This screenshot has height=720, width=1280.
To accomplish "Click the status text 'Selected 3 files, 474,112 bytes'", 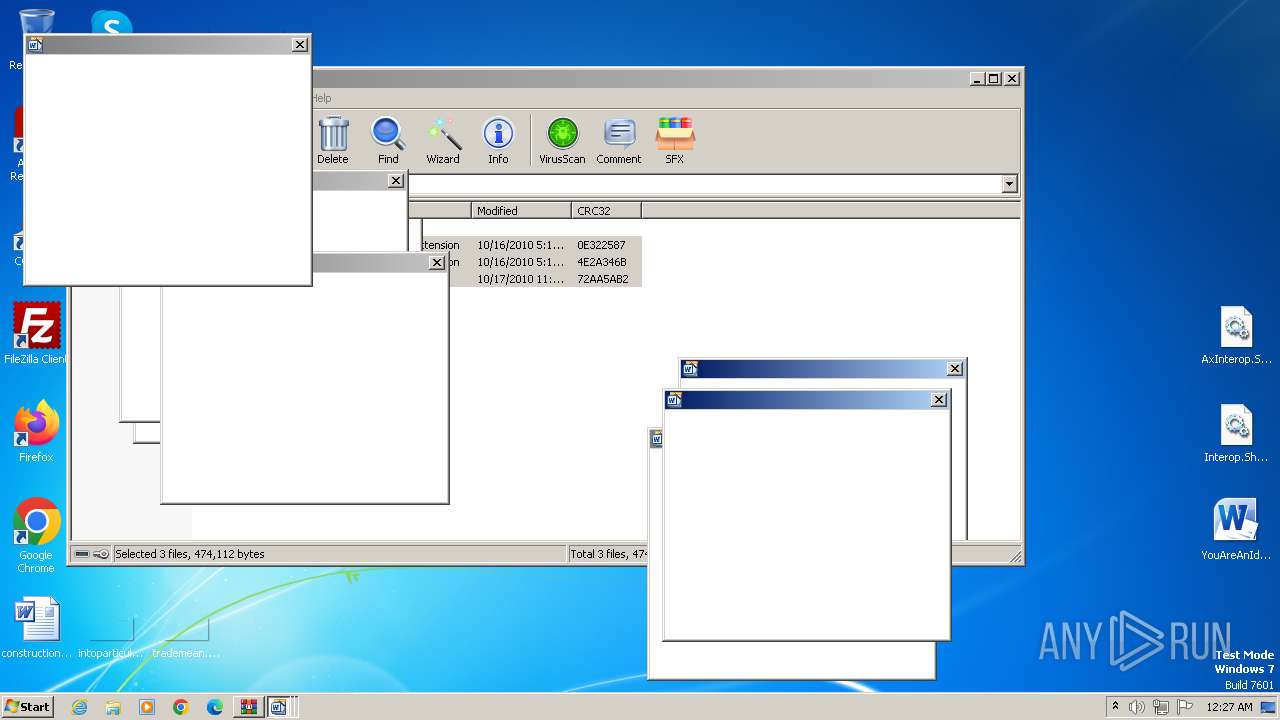I will (x=190, y=554).
